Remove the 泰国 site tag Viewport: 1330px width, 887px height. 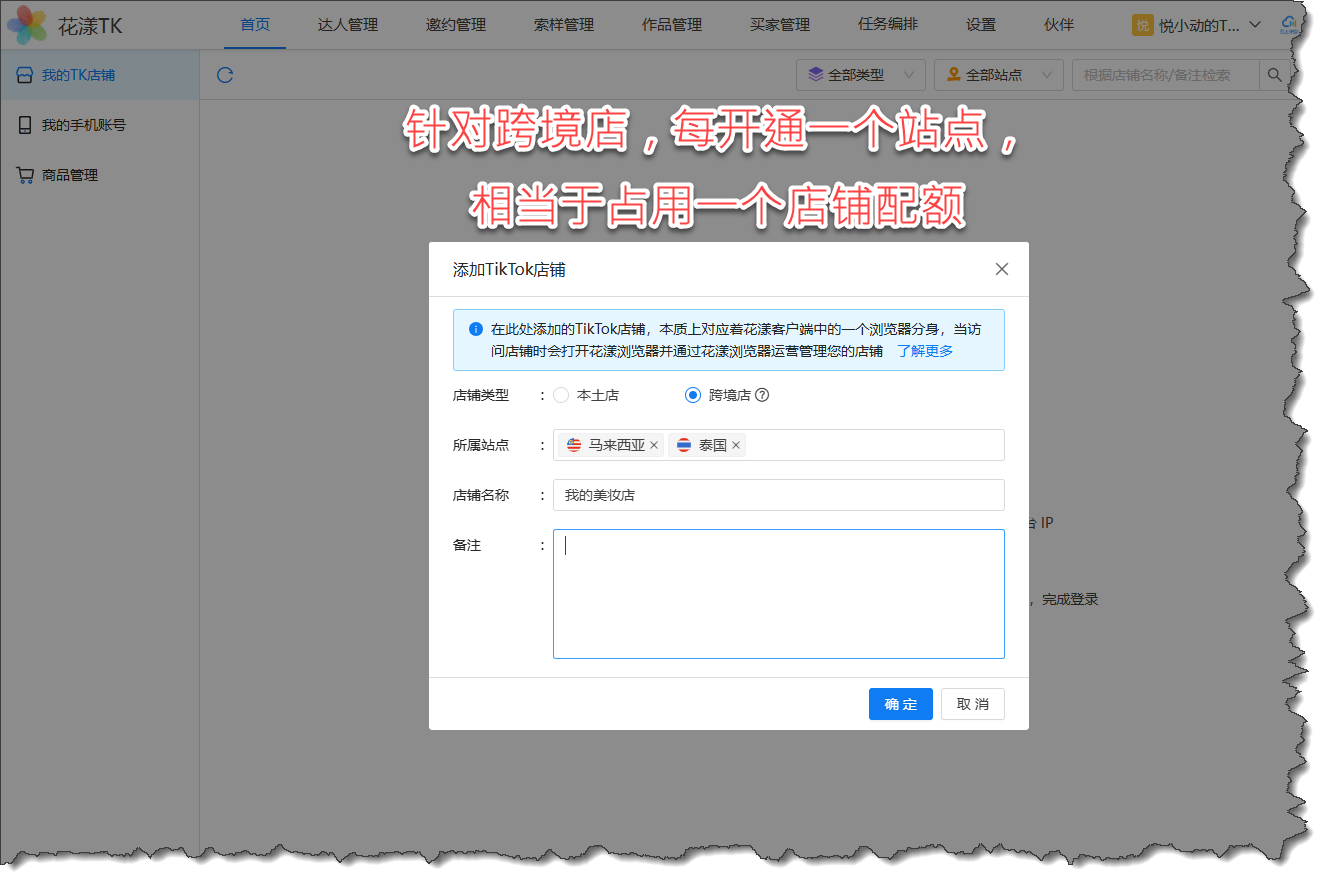[736, 445]
